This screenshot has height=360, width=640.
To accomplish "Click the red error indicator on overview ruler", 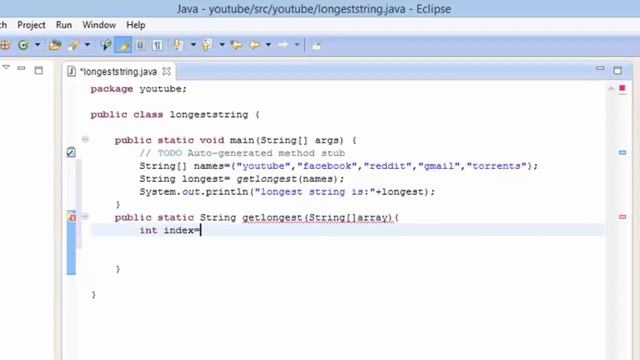I will [x=622, y=88].
